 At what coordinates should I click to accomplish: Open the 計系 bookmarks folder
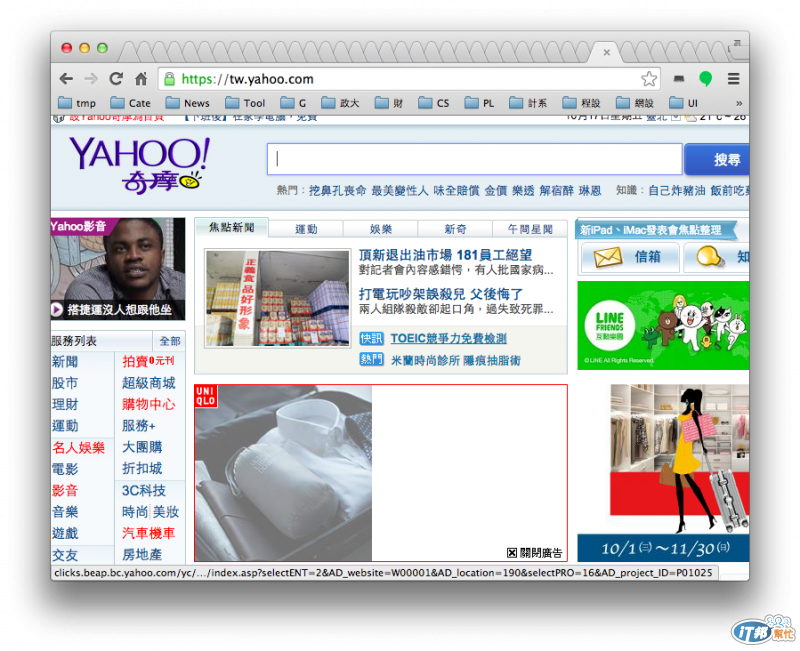[528, 103]
